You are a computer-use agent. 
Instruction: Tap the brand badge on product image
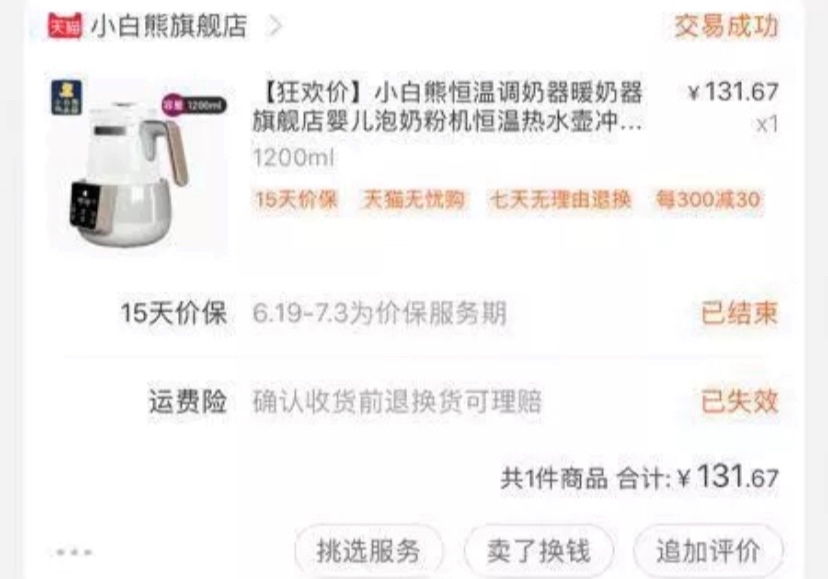click(66, 97)
